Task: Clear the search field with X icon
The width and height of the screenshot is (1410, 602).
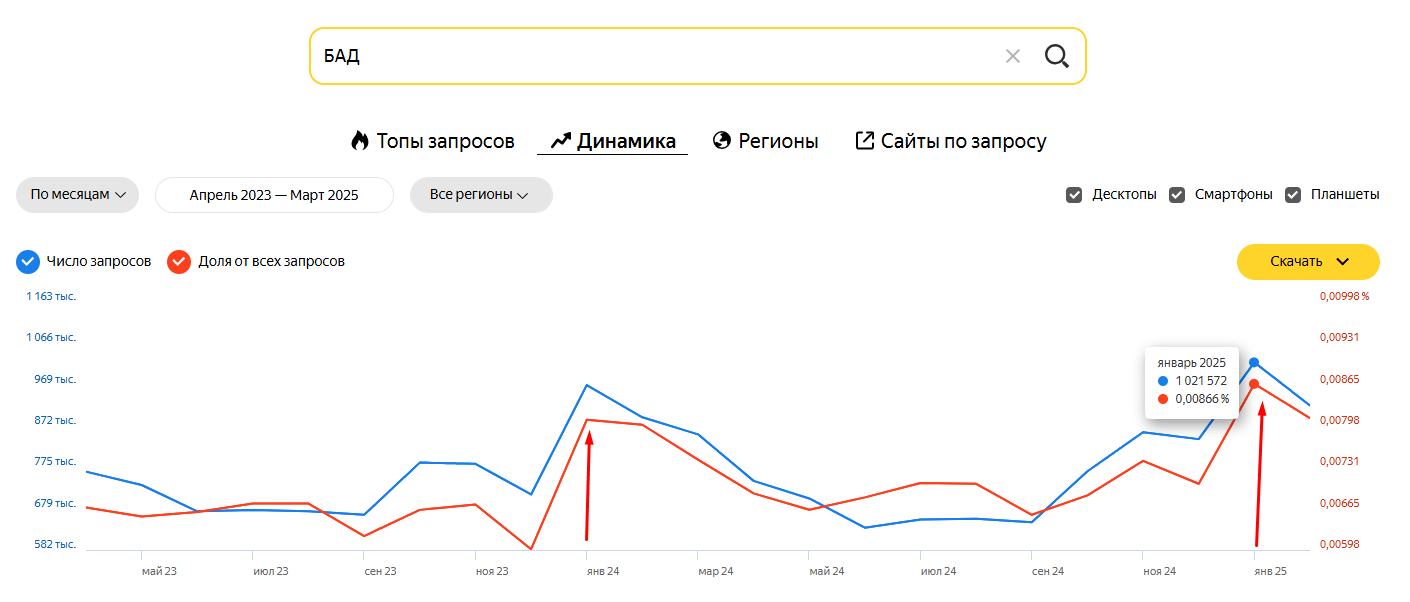Action: click(1013, 56)
